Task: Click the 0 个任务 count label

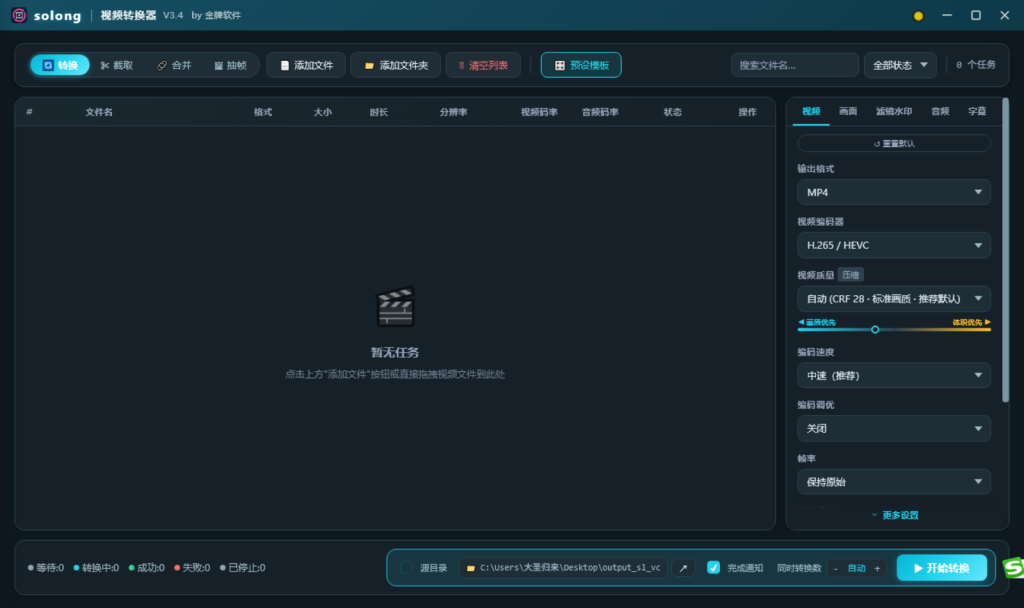Action: 976,65
